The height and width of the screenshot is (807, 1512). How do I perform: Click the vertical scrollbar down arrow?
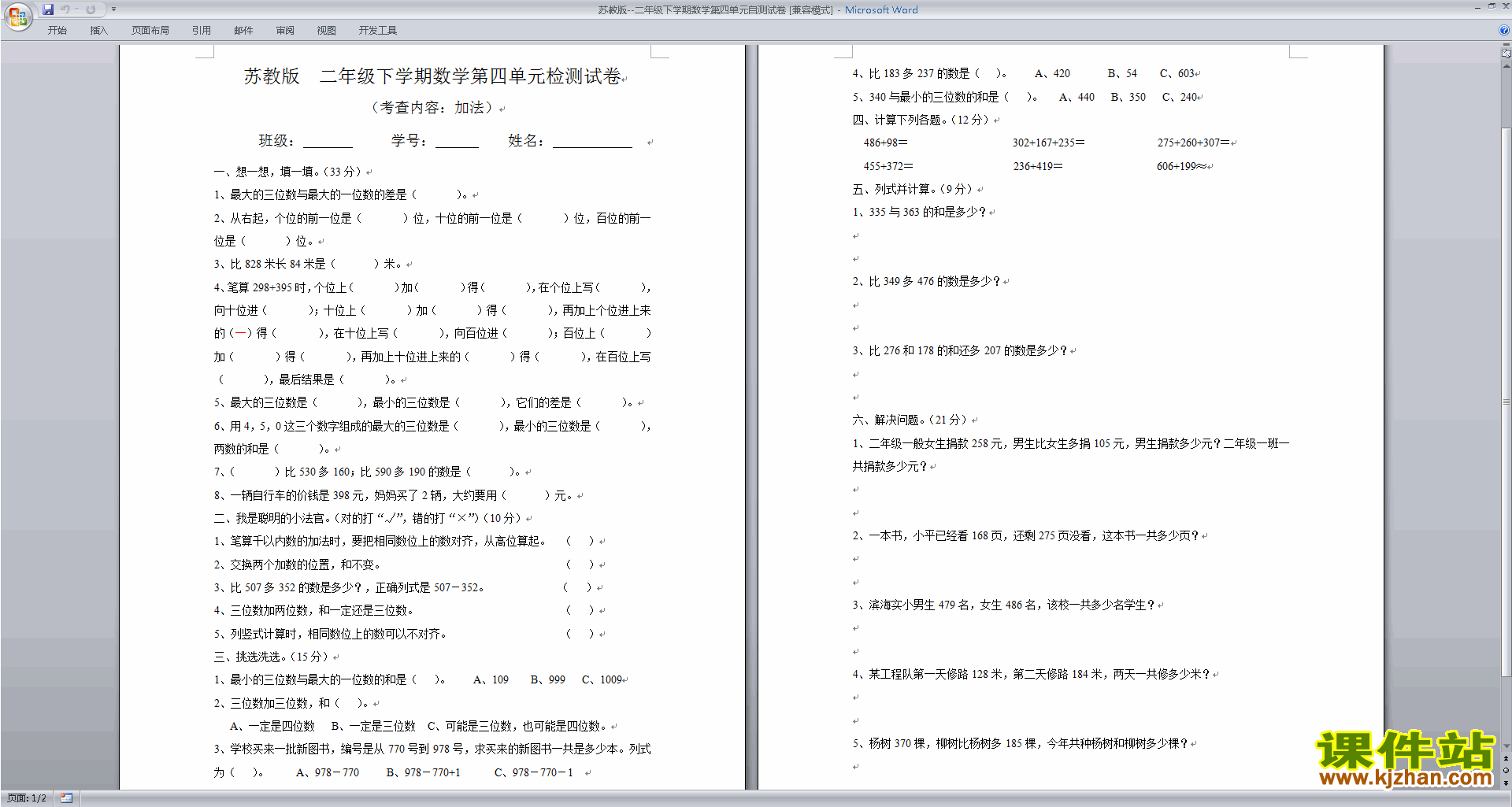pos(1506,746)
